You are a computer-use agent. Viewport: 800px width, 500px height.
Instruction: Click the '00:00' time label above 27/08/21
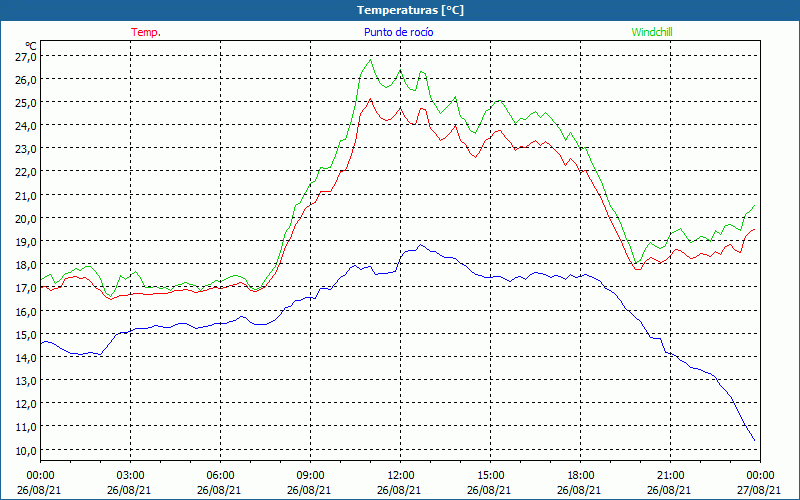760,476
